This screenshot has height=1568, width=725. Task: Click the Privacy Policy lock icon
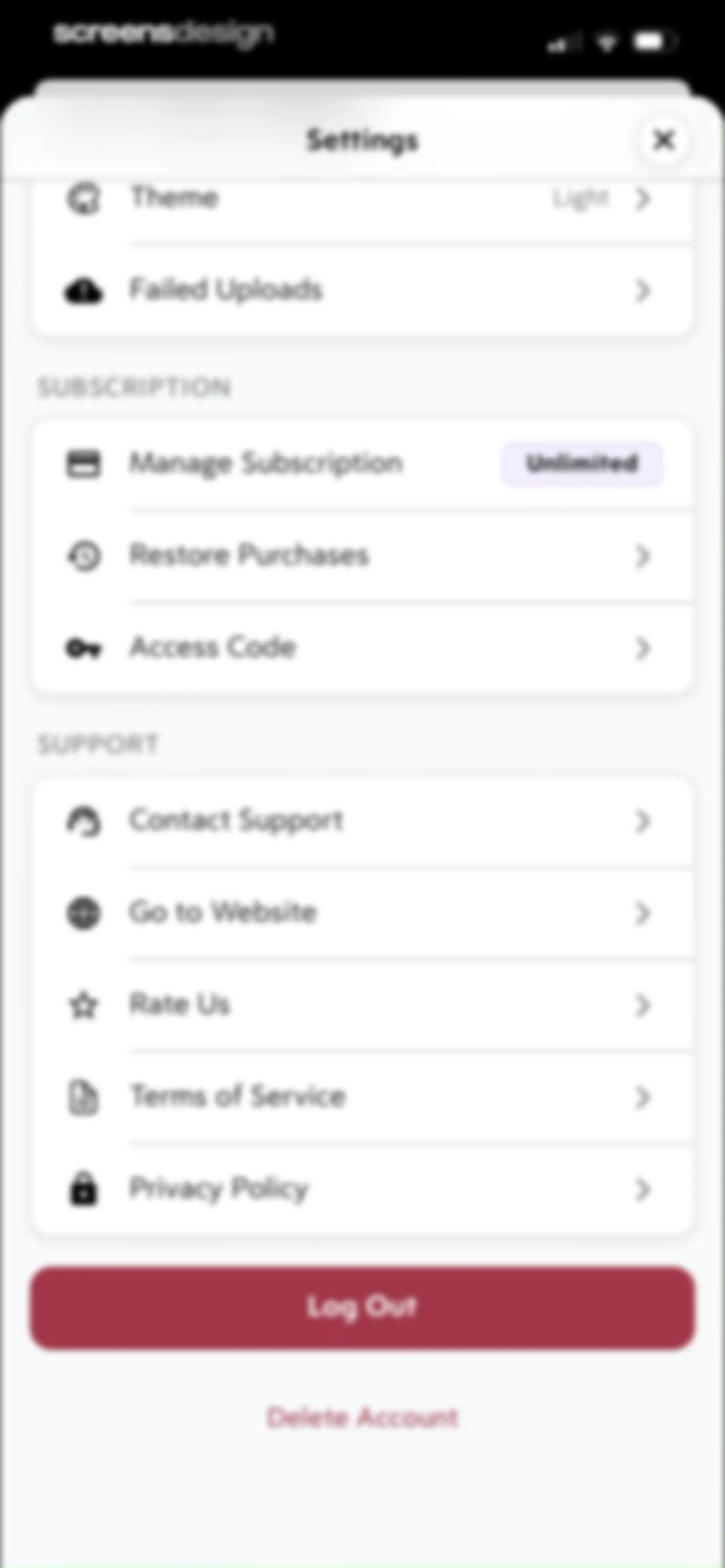coord(83,1189)
